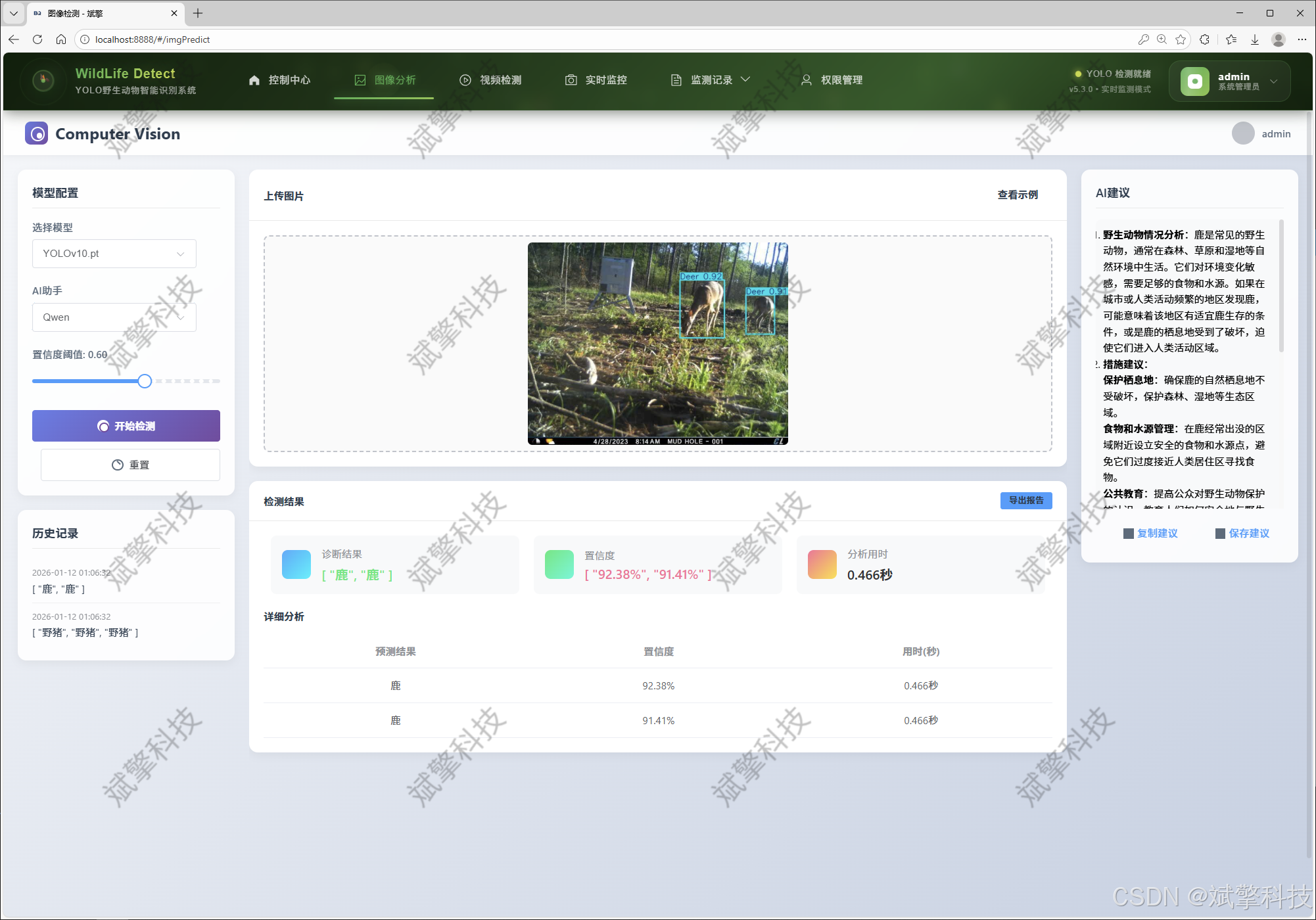Click the WildLife Detect radar logo icon
Image resolution: width=1316 pixels, height=920 pixels.
coord(43,81)
